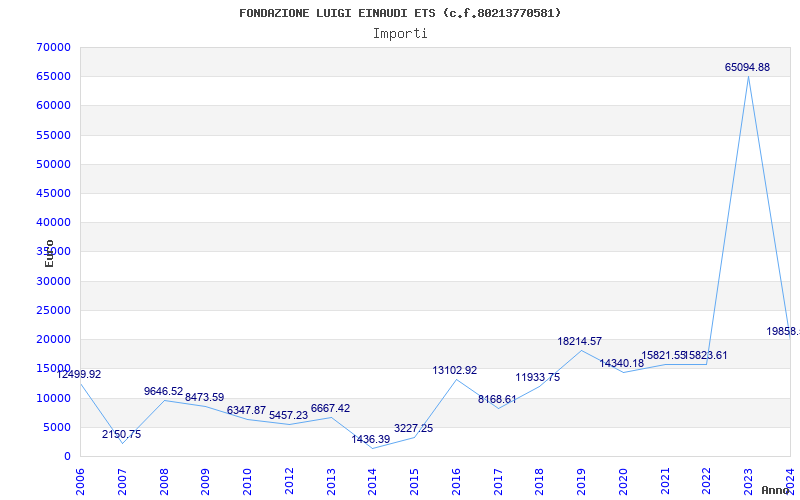
Task: Click the 6667.42 data label
Action: coord(331,409)
